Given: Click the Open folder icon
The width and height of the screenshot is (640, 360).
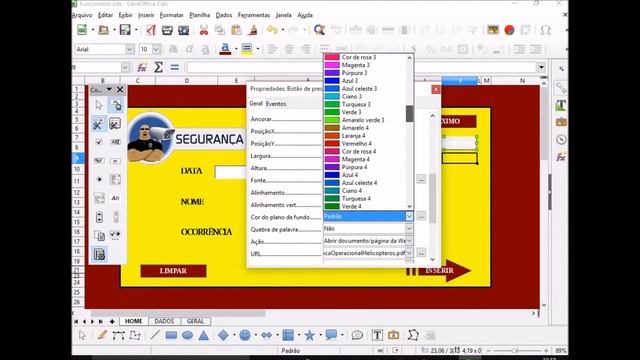Looking at the screenshot, I should (104, 30).
